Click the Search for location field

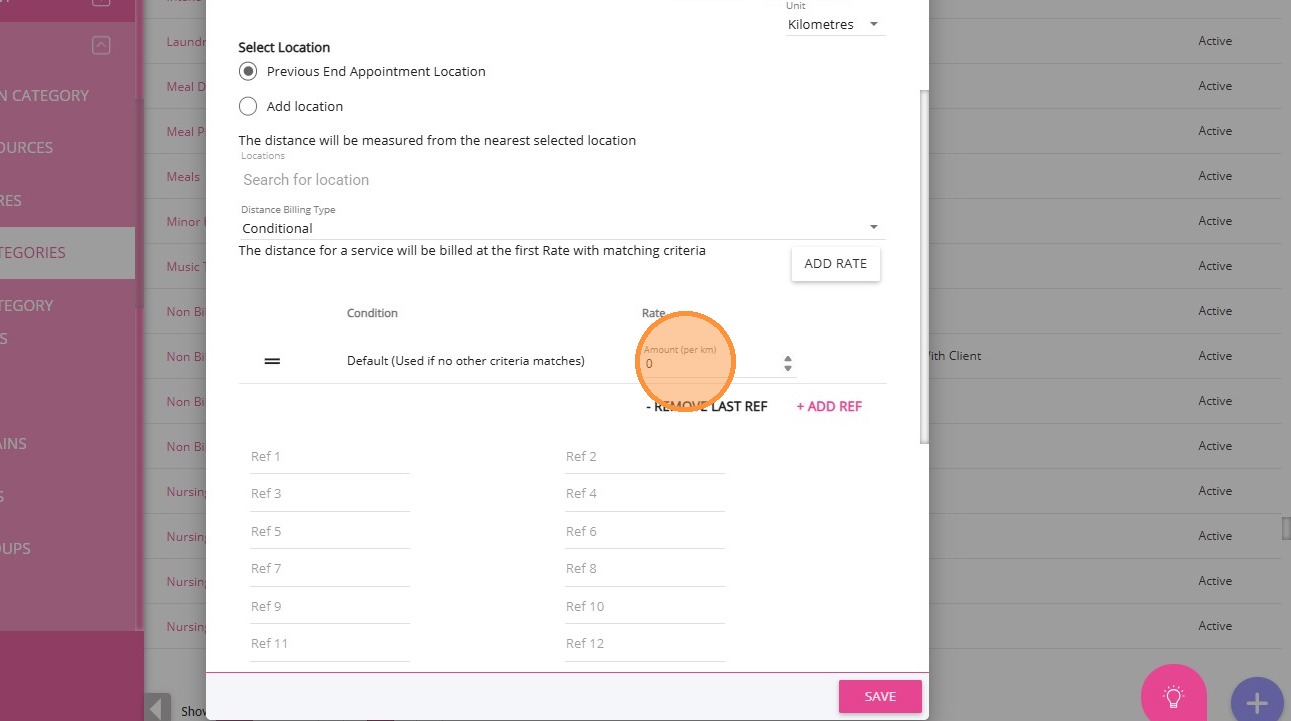click(x=561, y=180)
